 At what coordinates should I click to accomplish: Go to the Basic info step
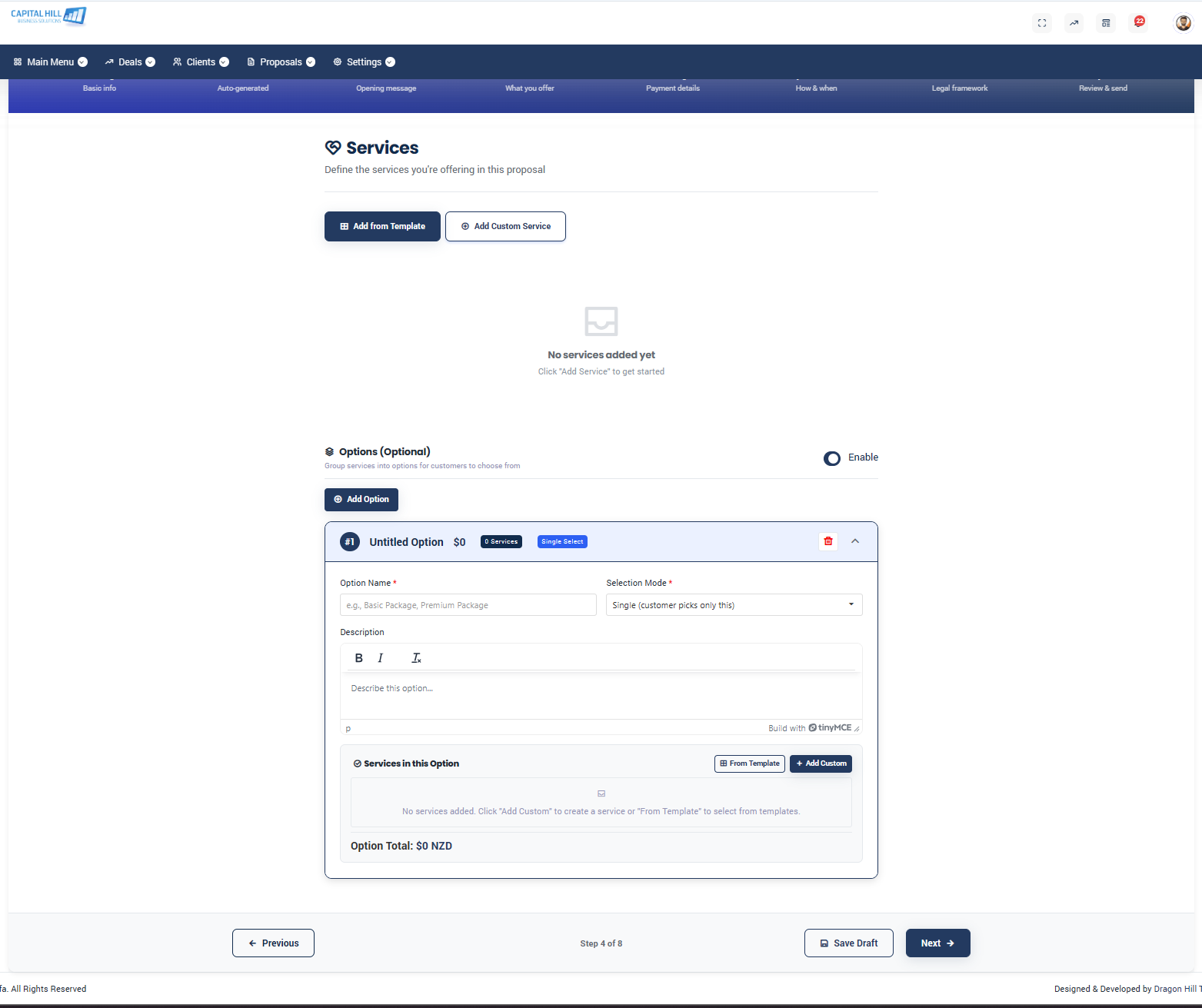point(99,88)
